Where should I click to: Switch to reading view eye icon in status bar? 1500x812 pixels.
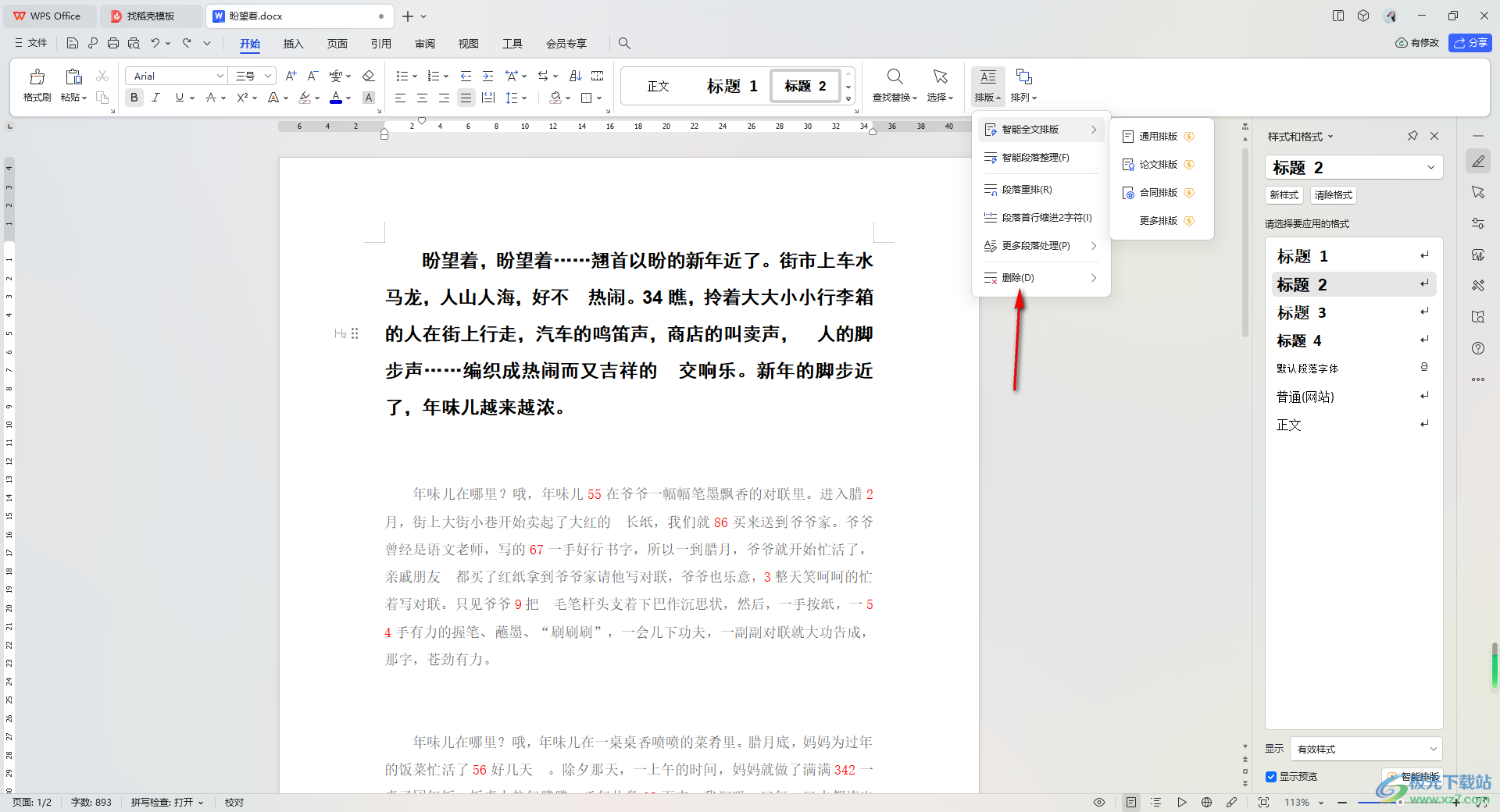click(1099, 802)
